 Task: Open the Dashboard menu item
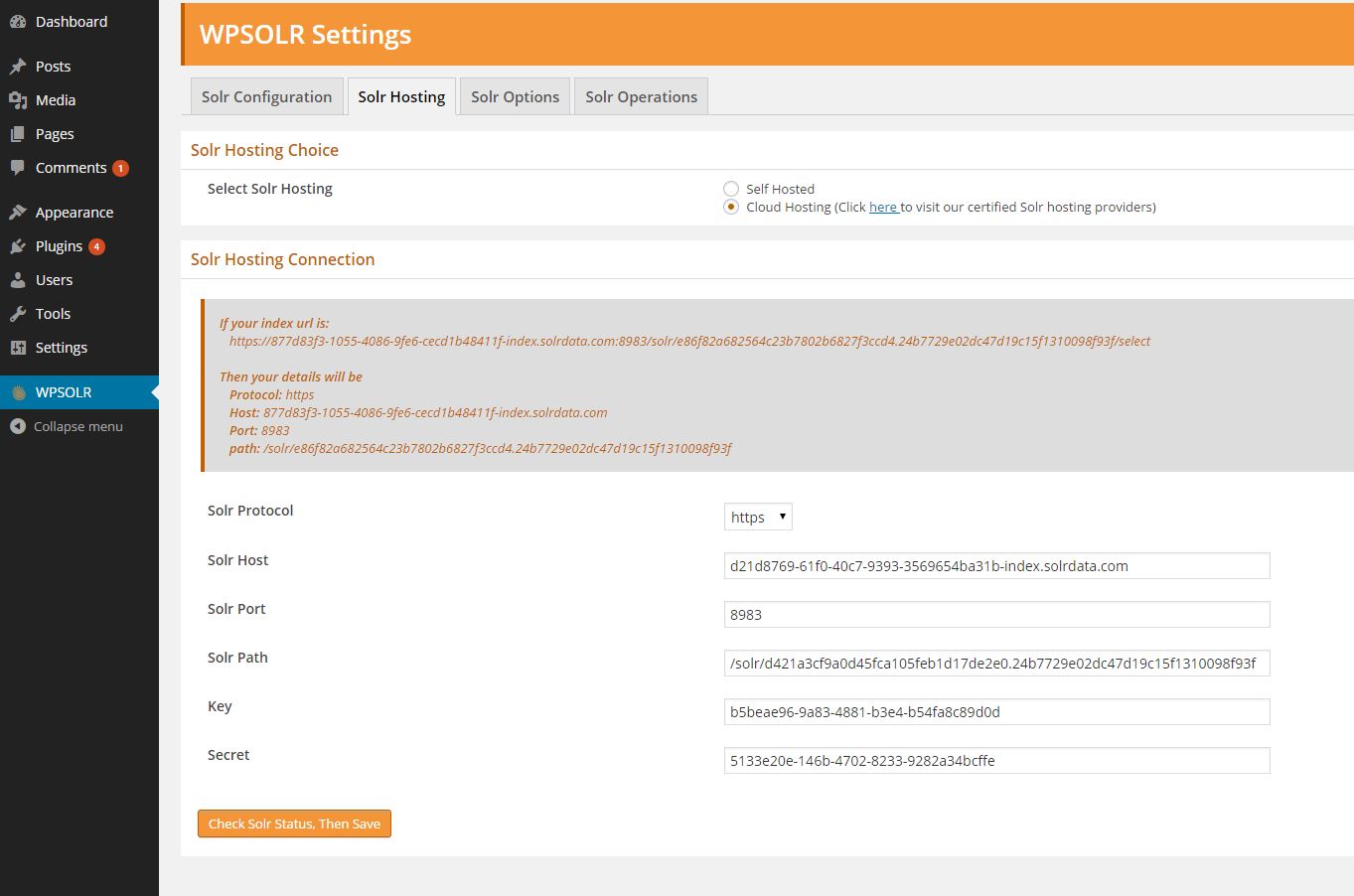[x=79, y=22]
